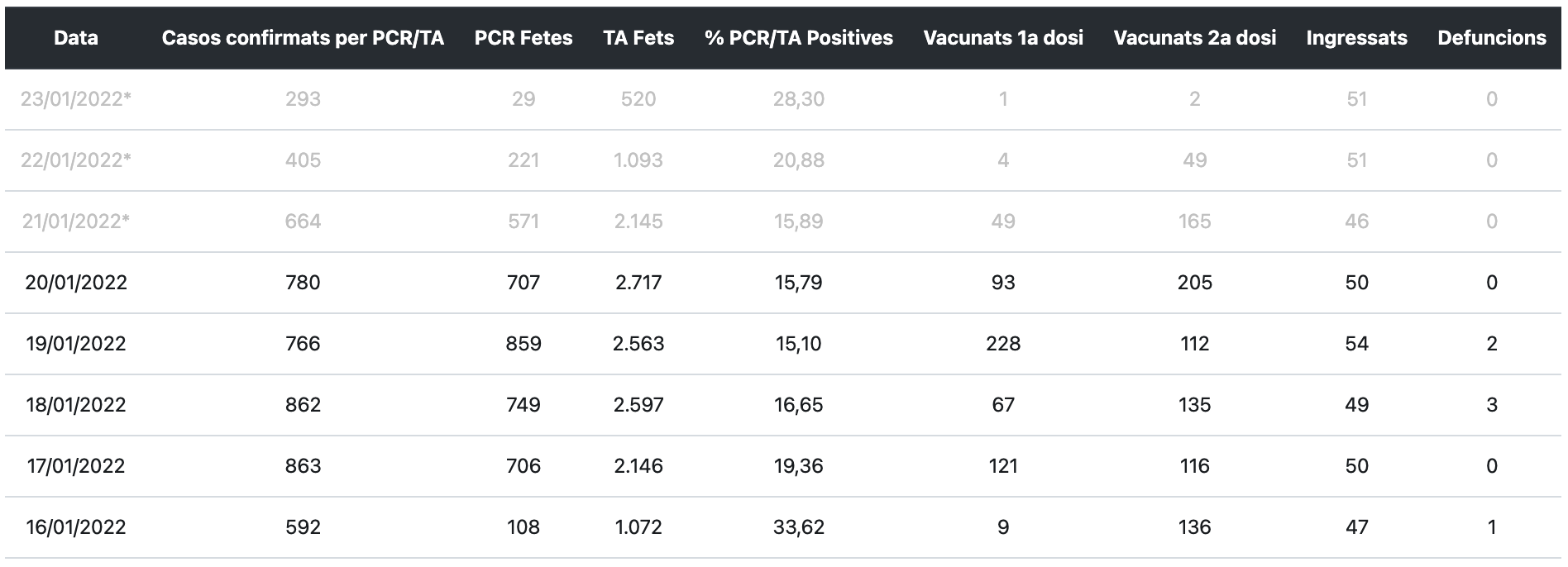Click the 20/01/2022 date cell
Viewport: 1568px width, 567px height.
(76, 283)
